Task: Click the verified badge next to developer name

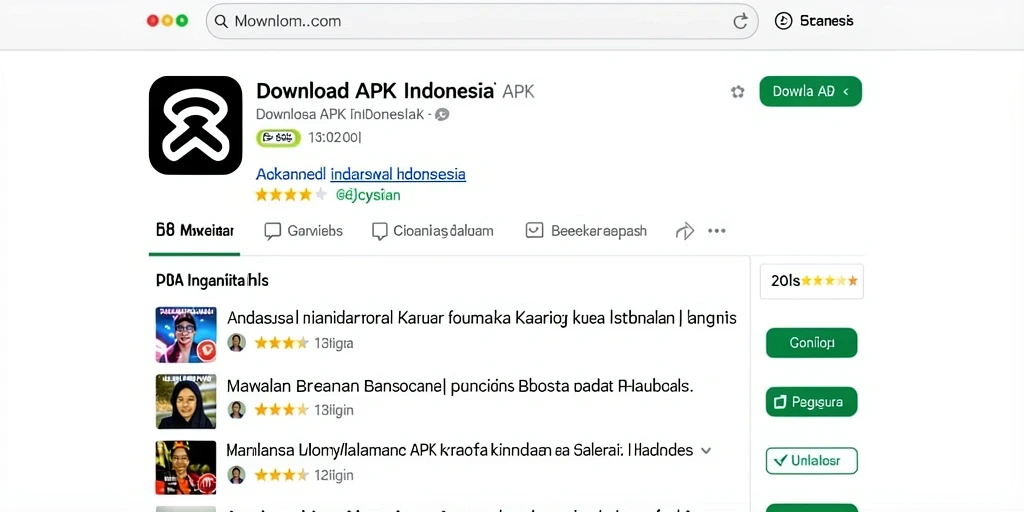Action: tap(442, 114)
